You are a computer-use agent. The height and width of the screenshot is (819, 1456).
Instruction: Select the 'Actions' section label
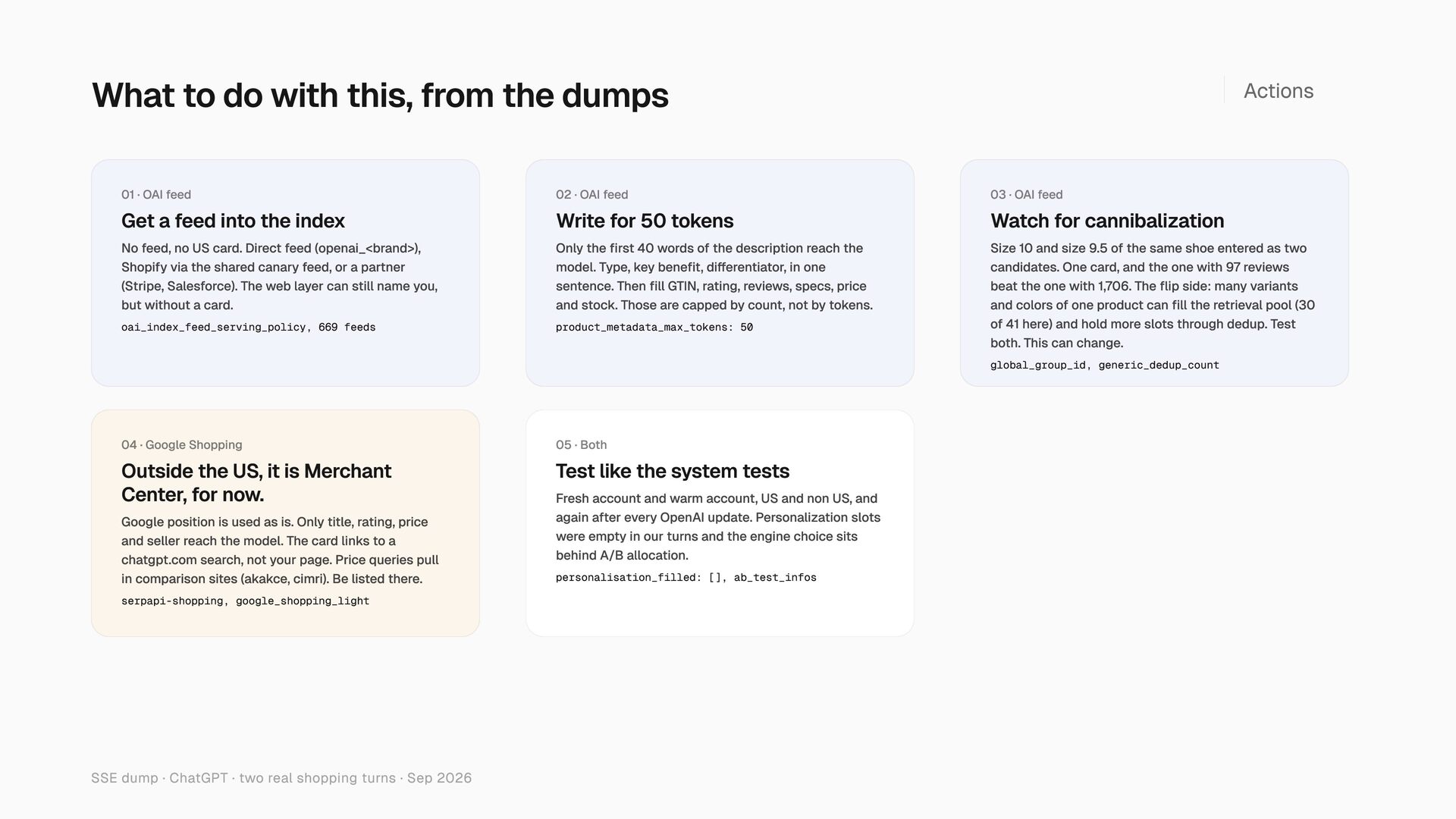click(x=1279, y=91)
